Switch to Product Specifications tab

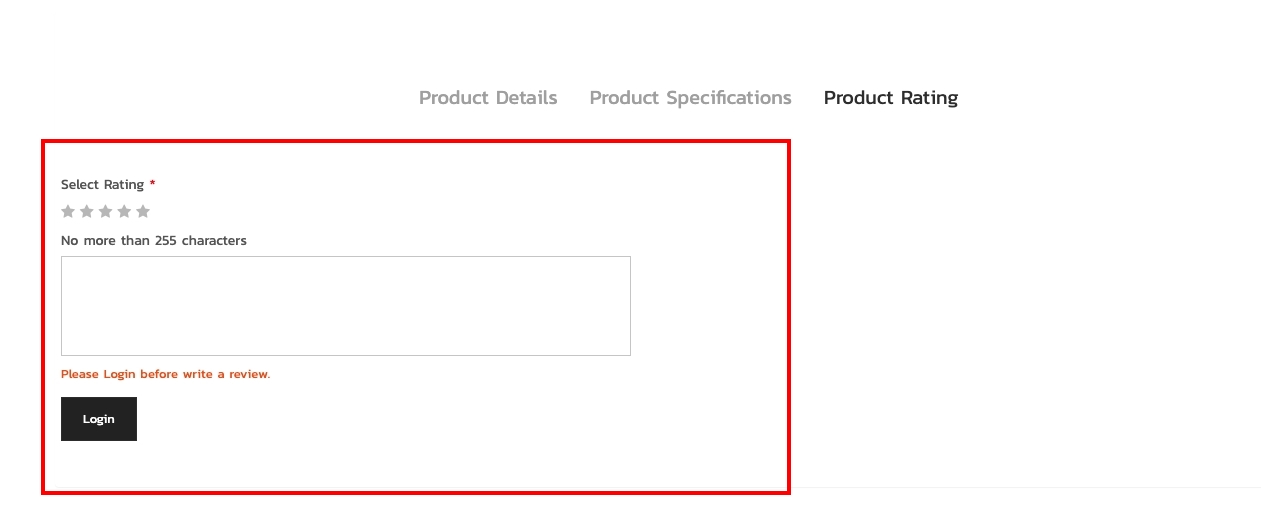[690, 98]
